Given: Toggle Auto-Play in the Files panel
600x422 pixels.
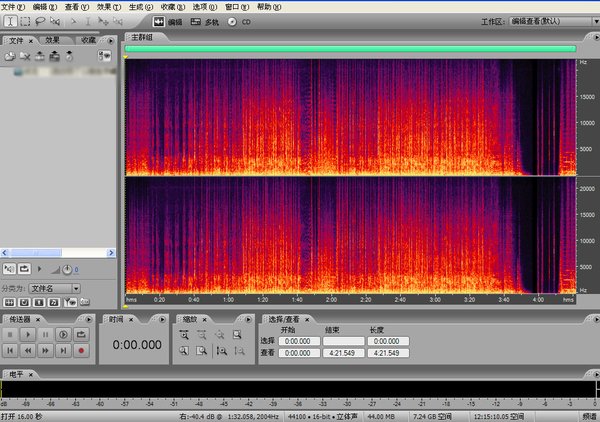Looking at the screenshot, I should 9,269.
